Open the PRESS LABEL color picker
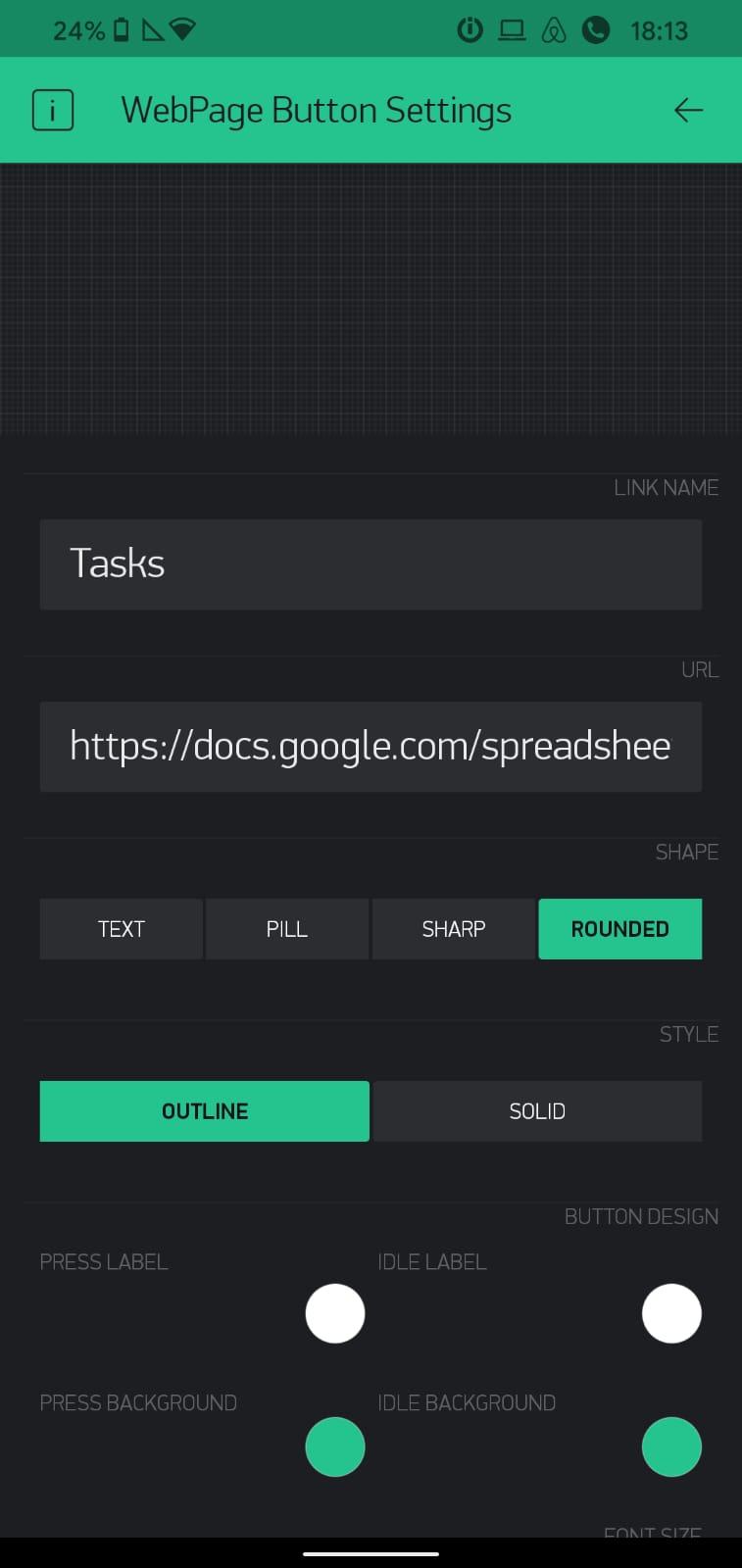 [x=334, y=1312]
